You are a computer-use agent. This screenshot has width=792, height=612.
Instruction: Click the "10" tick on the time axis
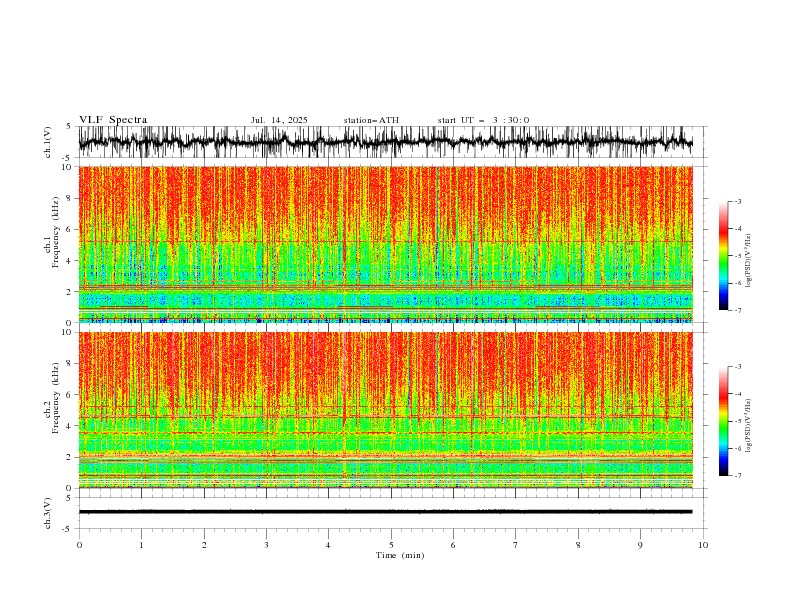703,545
